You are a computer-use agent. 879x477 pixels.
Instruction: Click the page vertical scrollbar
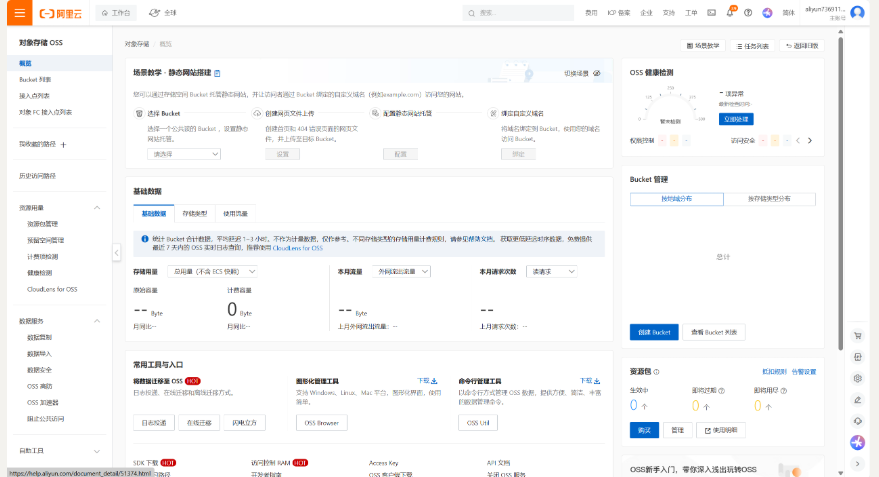(840, 191)
